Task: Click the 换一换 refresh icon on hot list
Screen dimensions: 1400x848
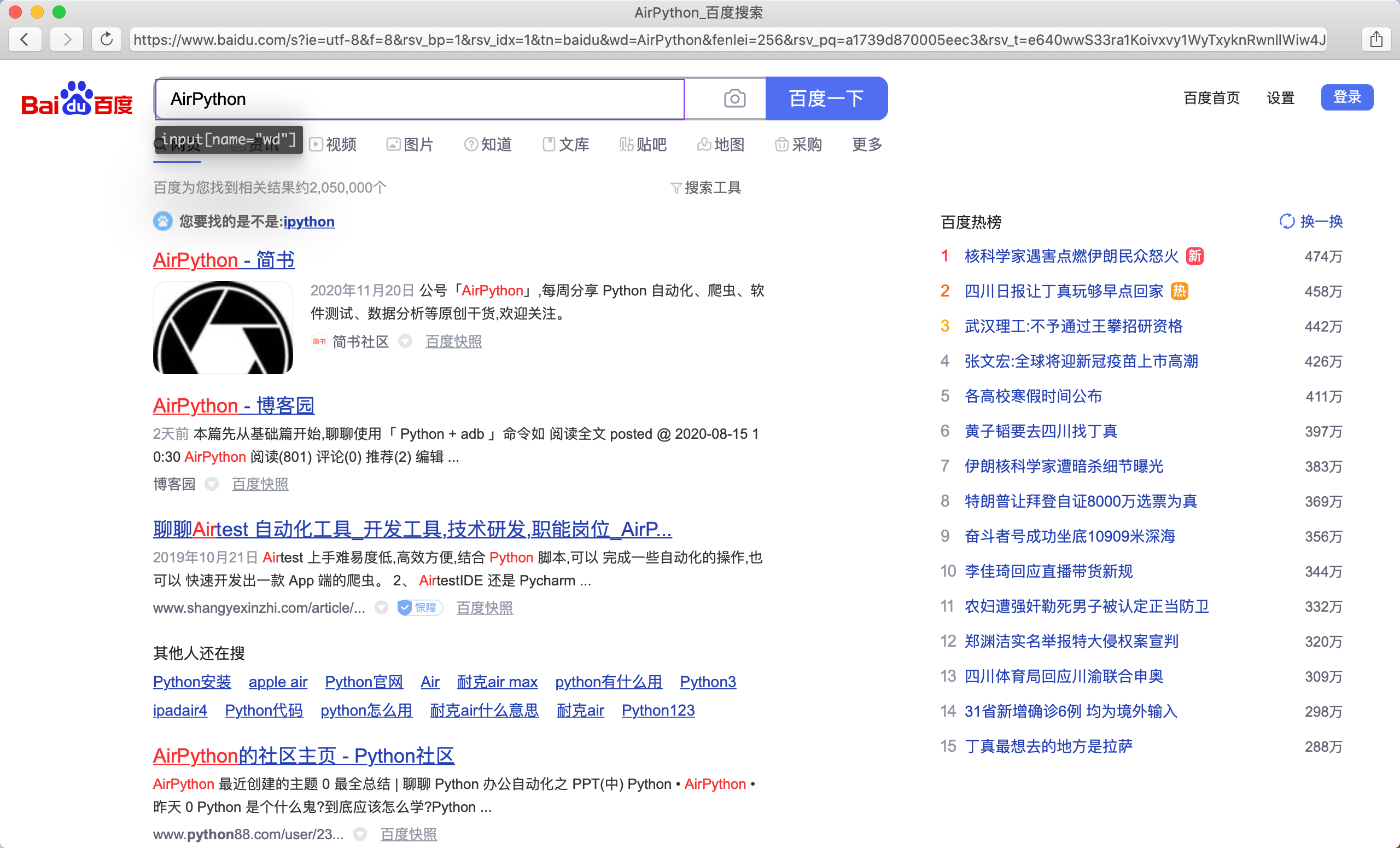Action: point(1287,221)
